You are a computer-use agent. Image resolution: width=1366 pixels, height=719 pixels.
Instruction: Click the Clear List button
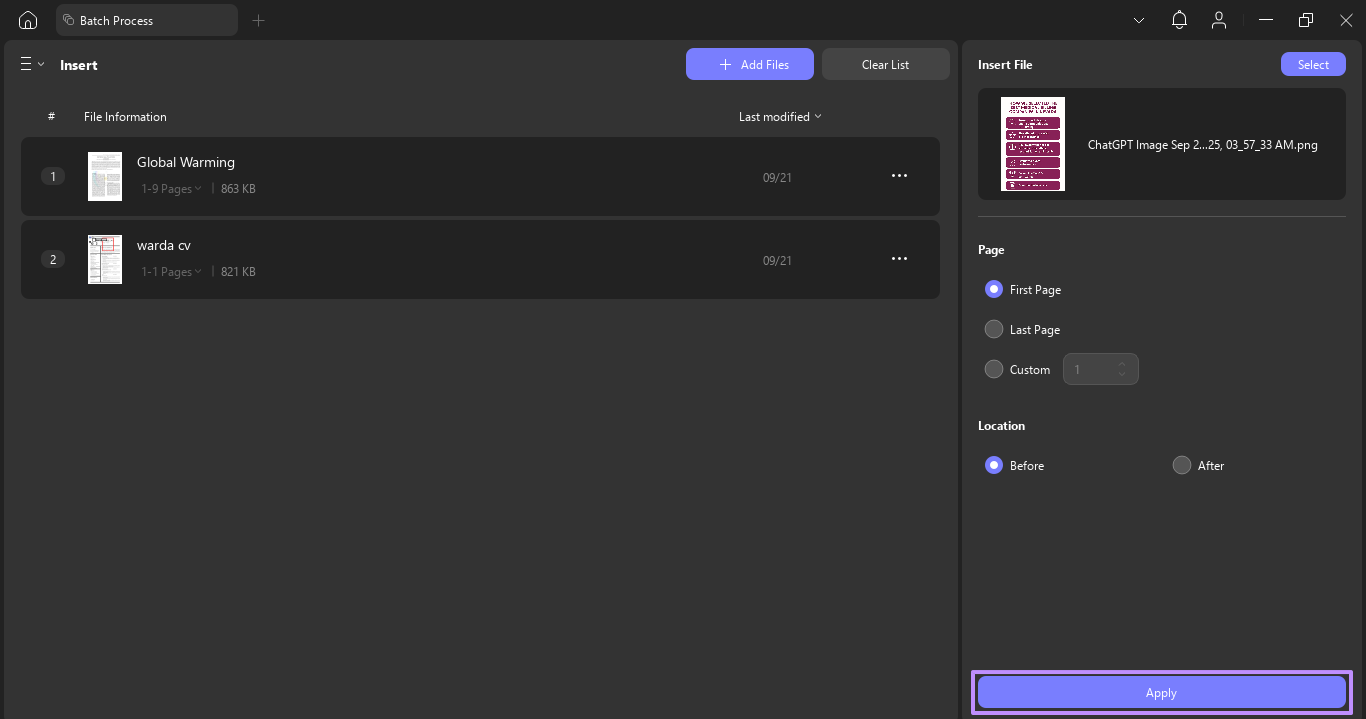[x=886, y=64]
